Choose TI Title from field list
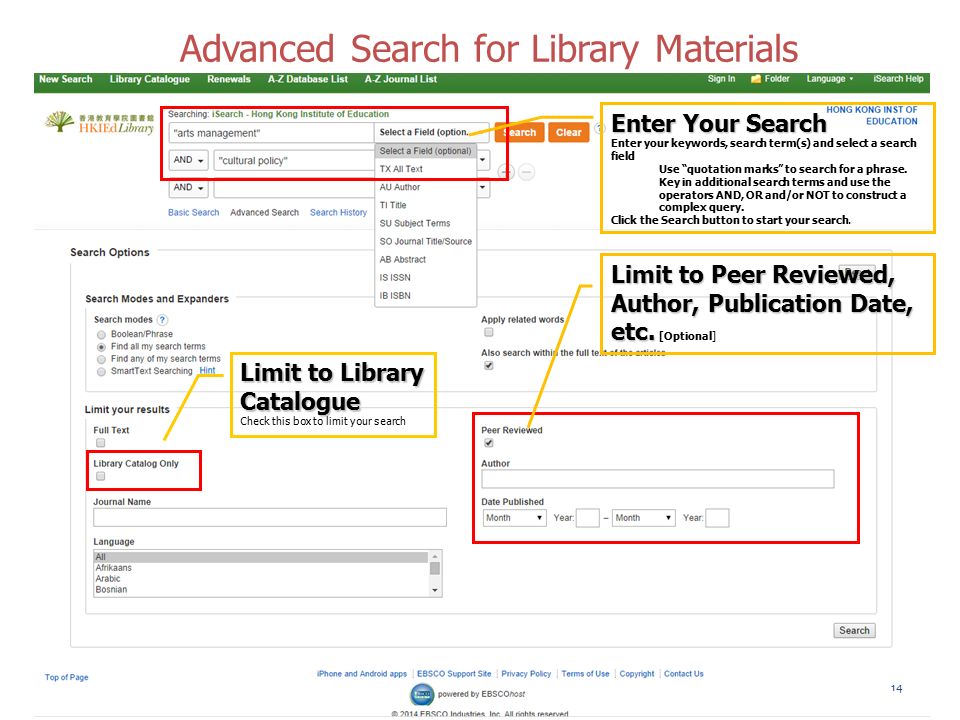 426,205
